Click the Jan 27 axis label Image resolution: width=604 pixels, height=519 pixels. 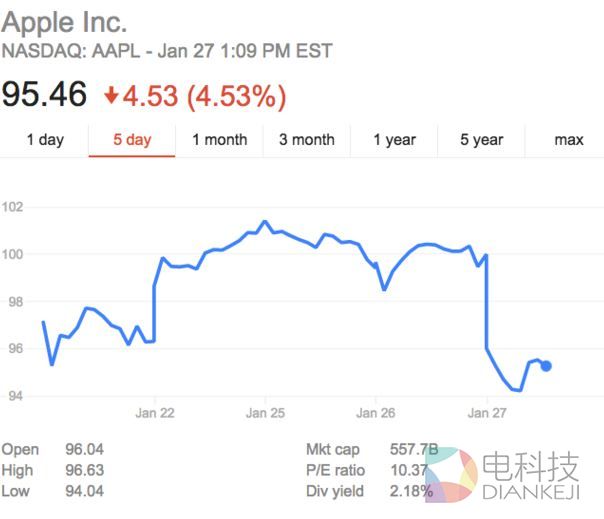click(x=485, y=412)
